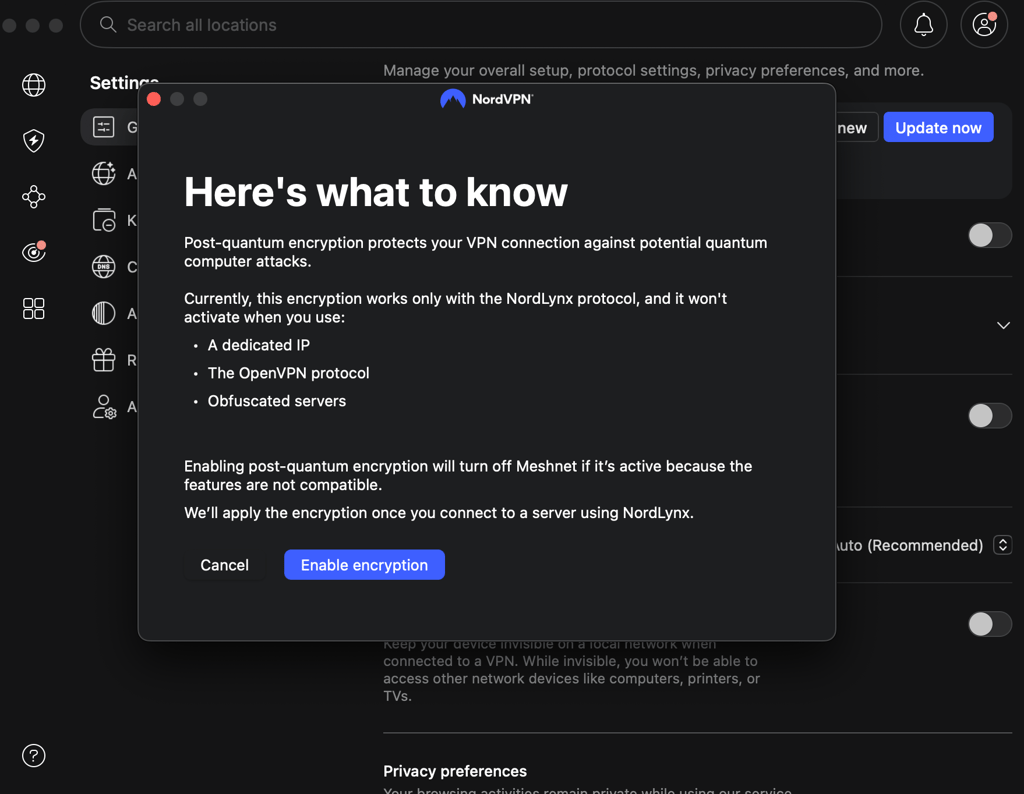1024x794 pixels.
Task: Open the Dark Web Monitor radar icon
Action: pos(33,251)
